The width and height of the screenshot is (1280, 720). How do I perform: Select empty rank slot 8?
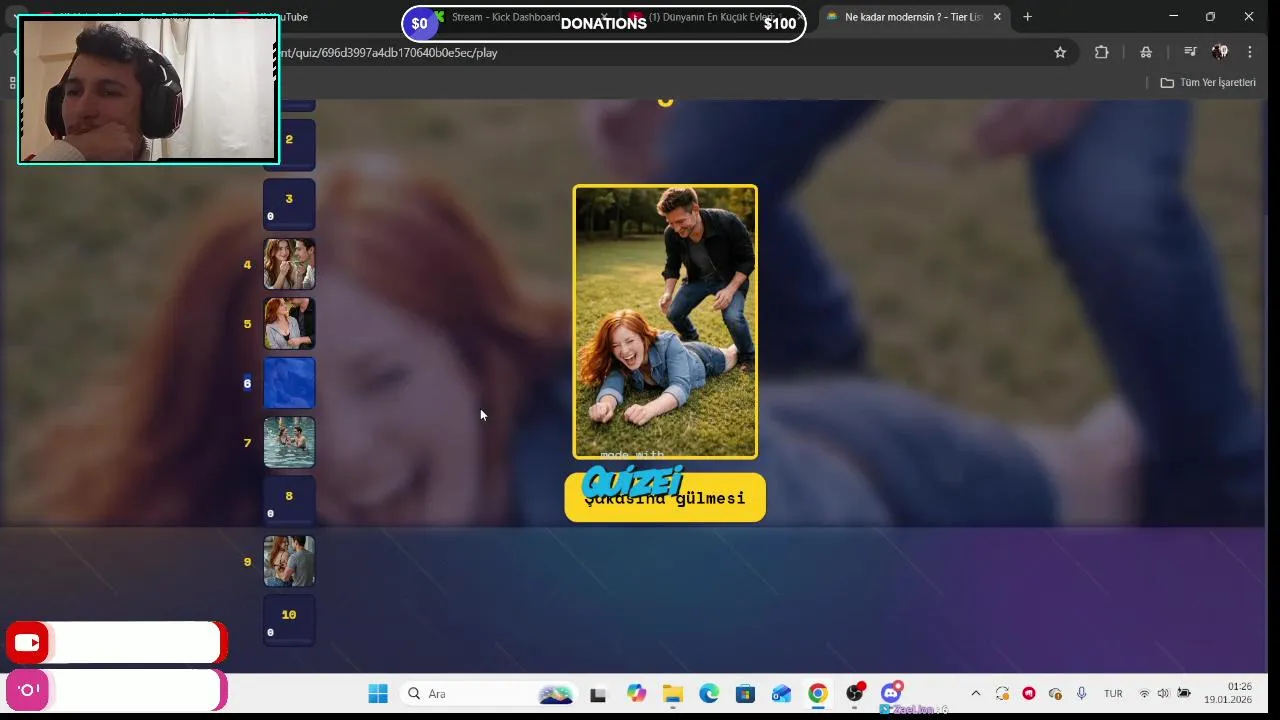tap(289, 502)
